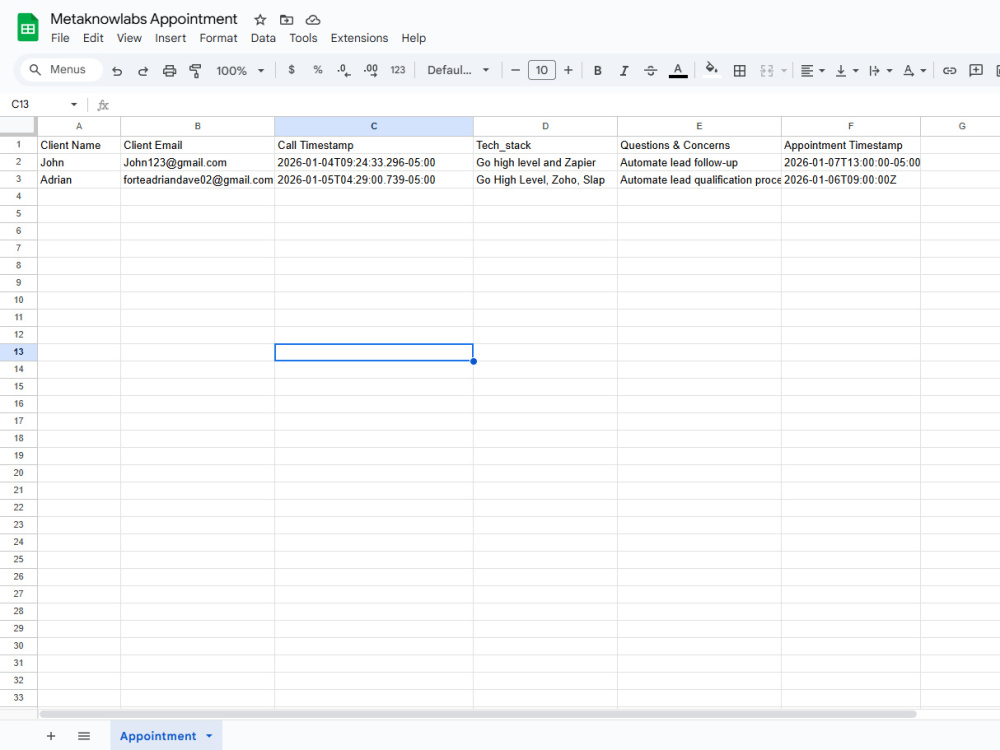Open the borders tool

click(739, 70)
